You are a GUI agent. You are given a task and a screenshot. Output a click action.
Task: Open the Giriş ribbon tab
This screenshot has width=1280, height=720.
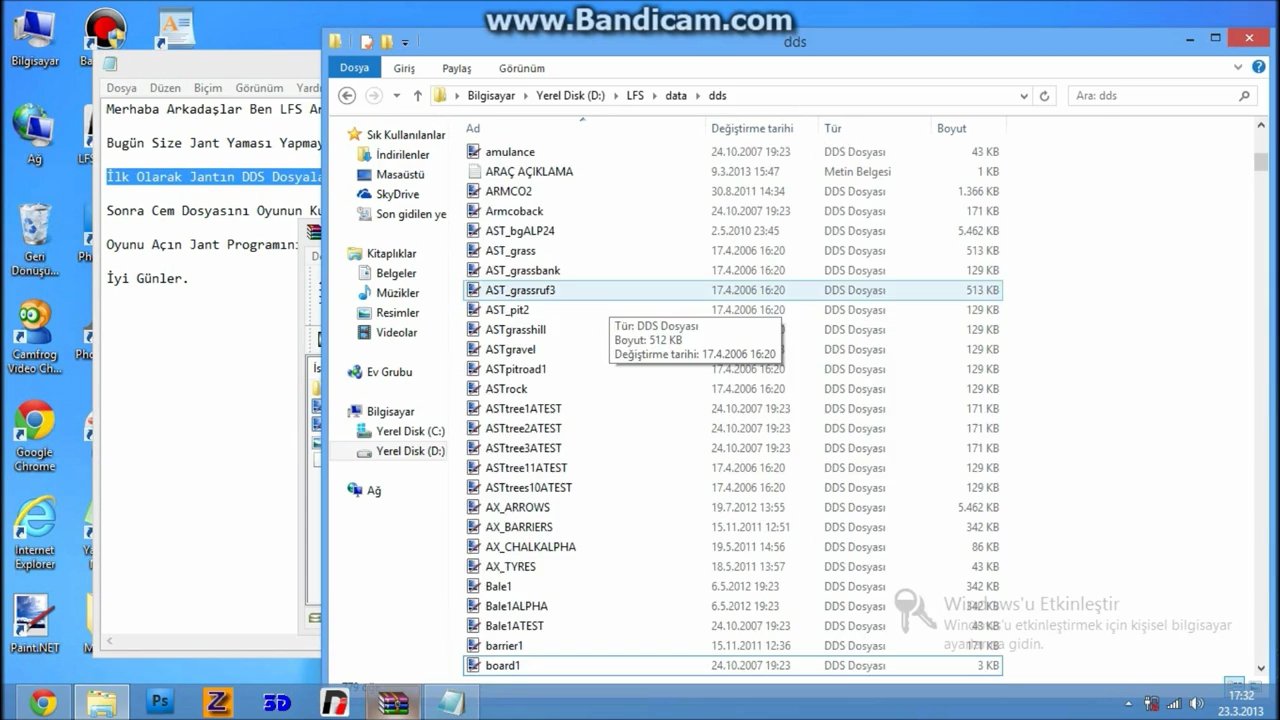[404, 68]
